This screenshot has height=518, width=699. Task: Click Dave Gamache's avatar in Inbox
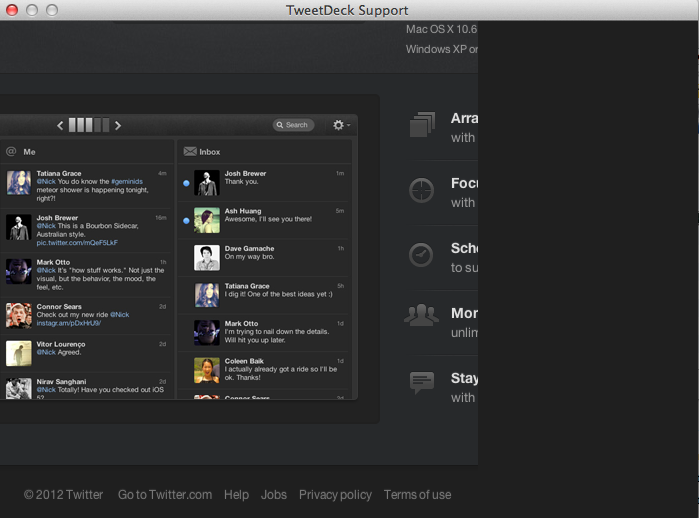click(x=207, y=258)
